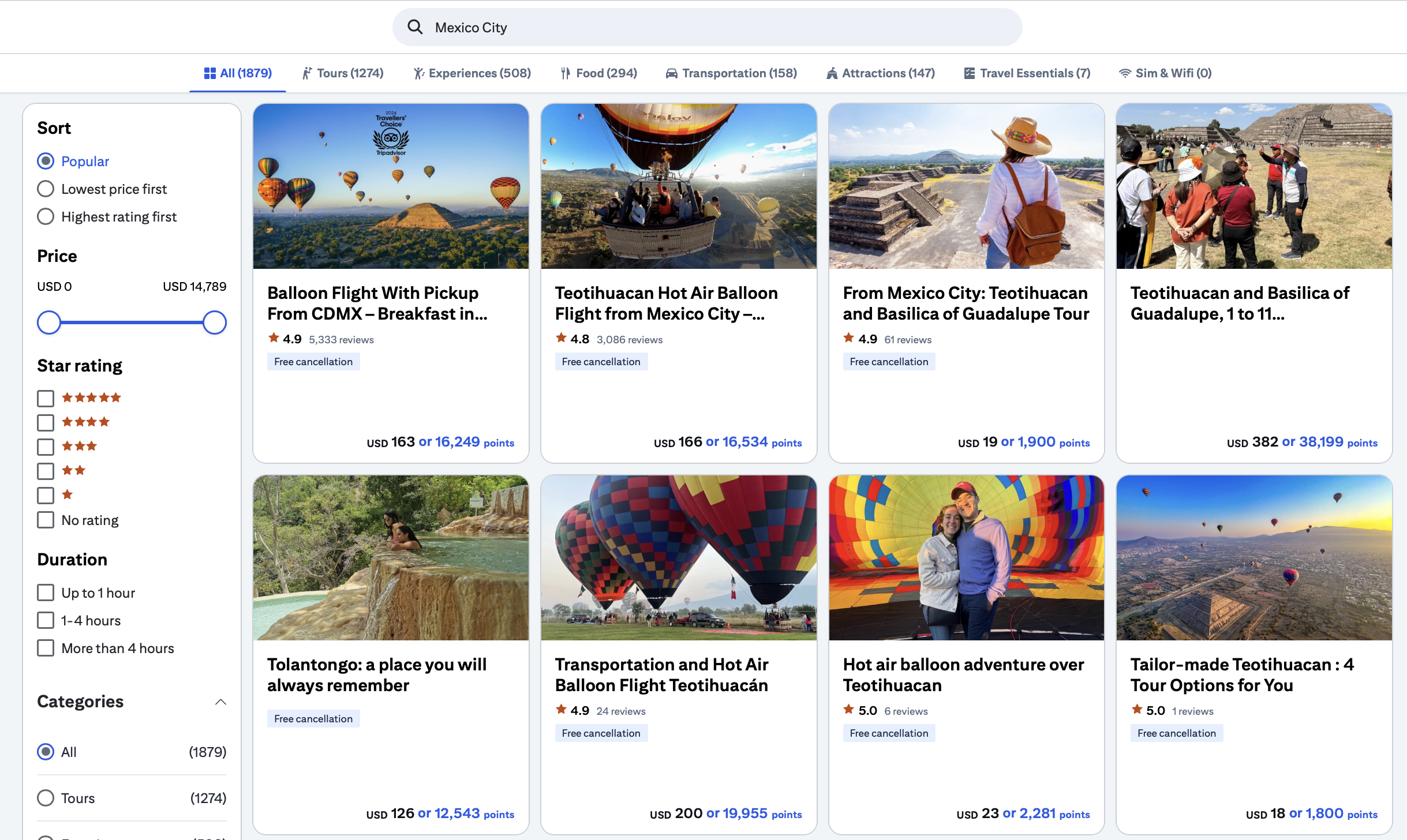Click the Experiences tab icon
This screenshot has height=840, width=1407.
(x=419, y=73)
